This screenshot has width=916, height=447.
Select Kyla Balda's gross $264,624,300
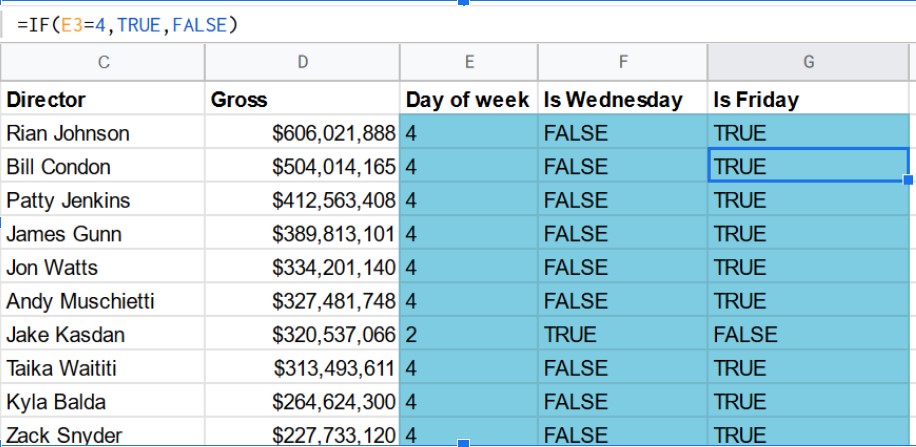(302, 402)
